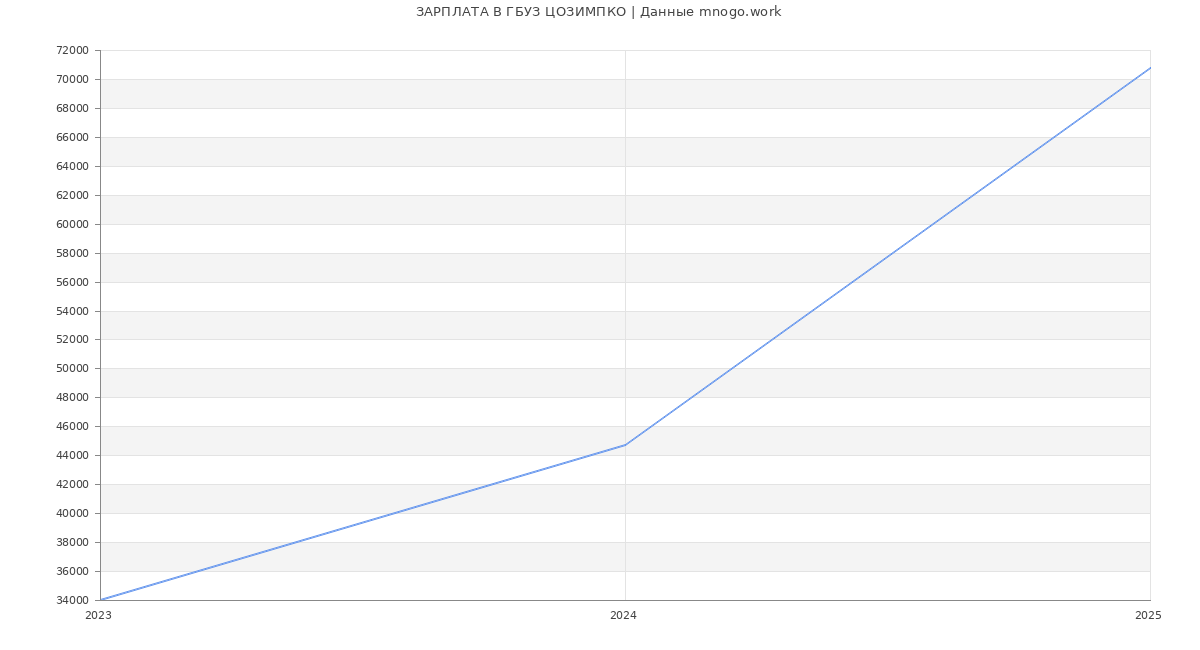Click the 64000 y-axis label
1200x650 pixels.
pyautogui.click(x=73, y=167)
